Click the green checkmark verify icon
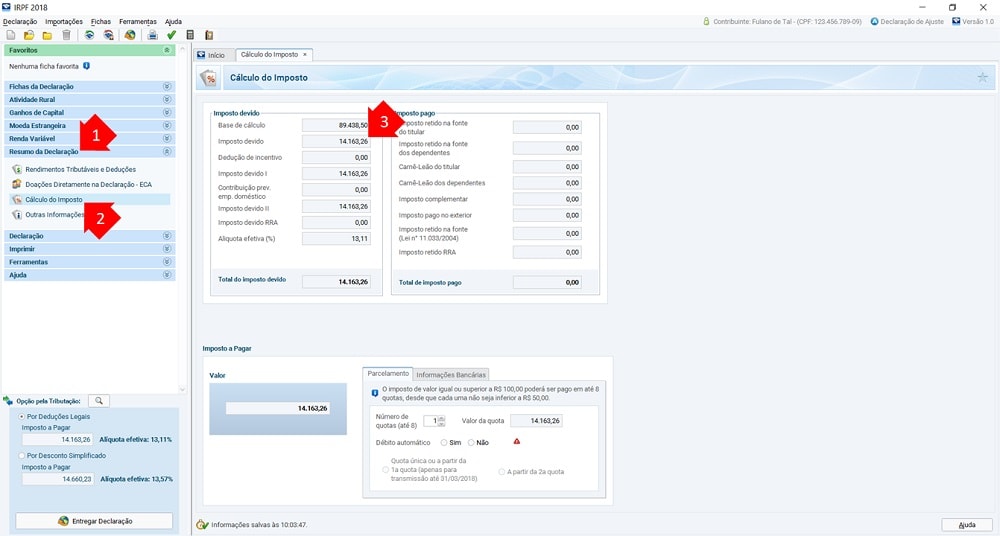 tap(172, 35)
